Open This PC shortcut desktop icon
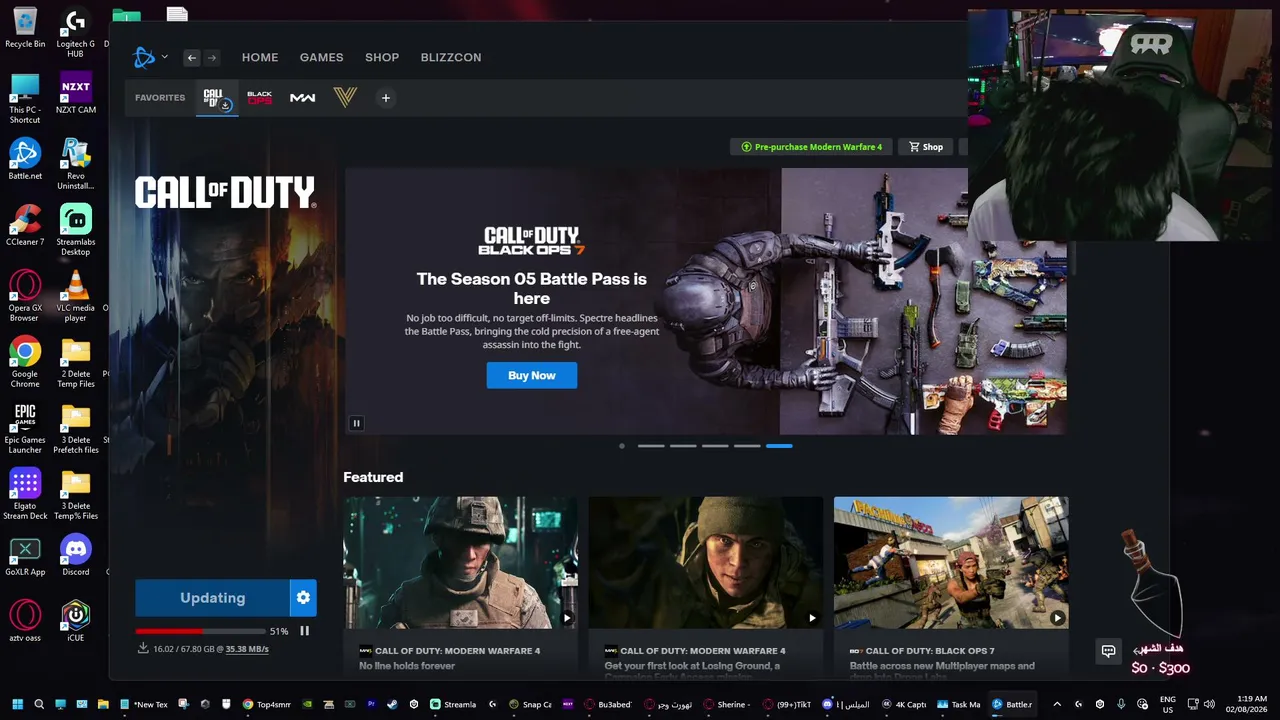Screen dimensions: 1280x720 tap(25, 98)
